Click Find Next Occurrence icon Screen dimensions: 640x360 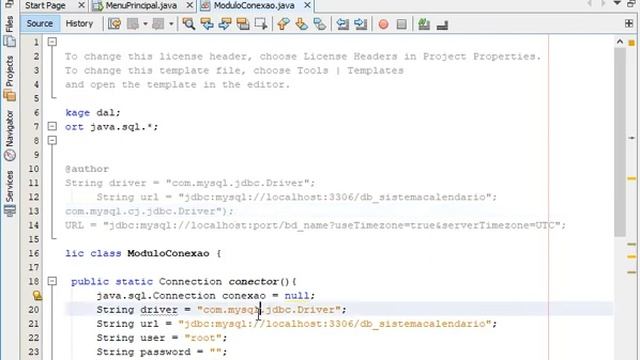click(x=225, y=24)
